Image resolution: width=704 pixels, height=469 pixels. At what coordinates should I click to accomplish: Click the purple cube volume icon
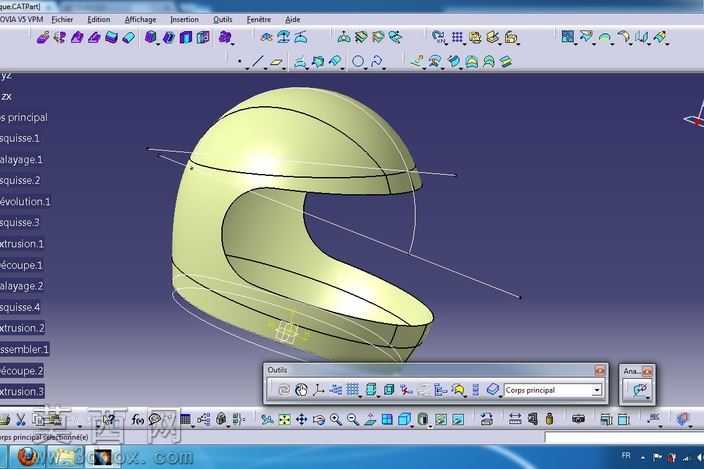(150, 37)
